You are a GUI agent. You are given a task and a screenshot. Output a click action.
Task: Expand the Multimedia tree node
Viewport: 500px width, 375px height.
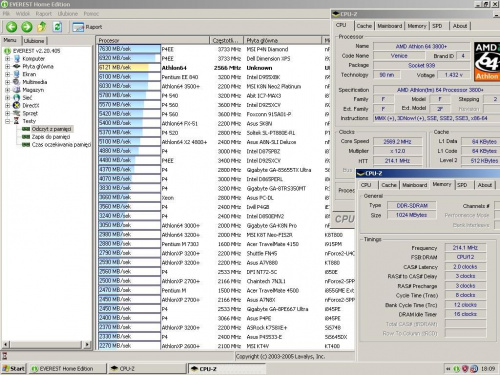7,82
